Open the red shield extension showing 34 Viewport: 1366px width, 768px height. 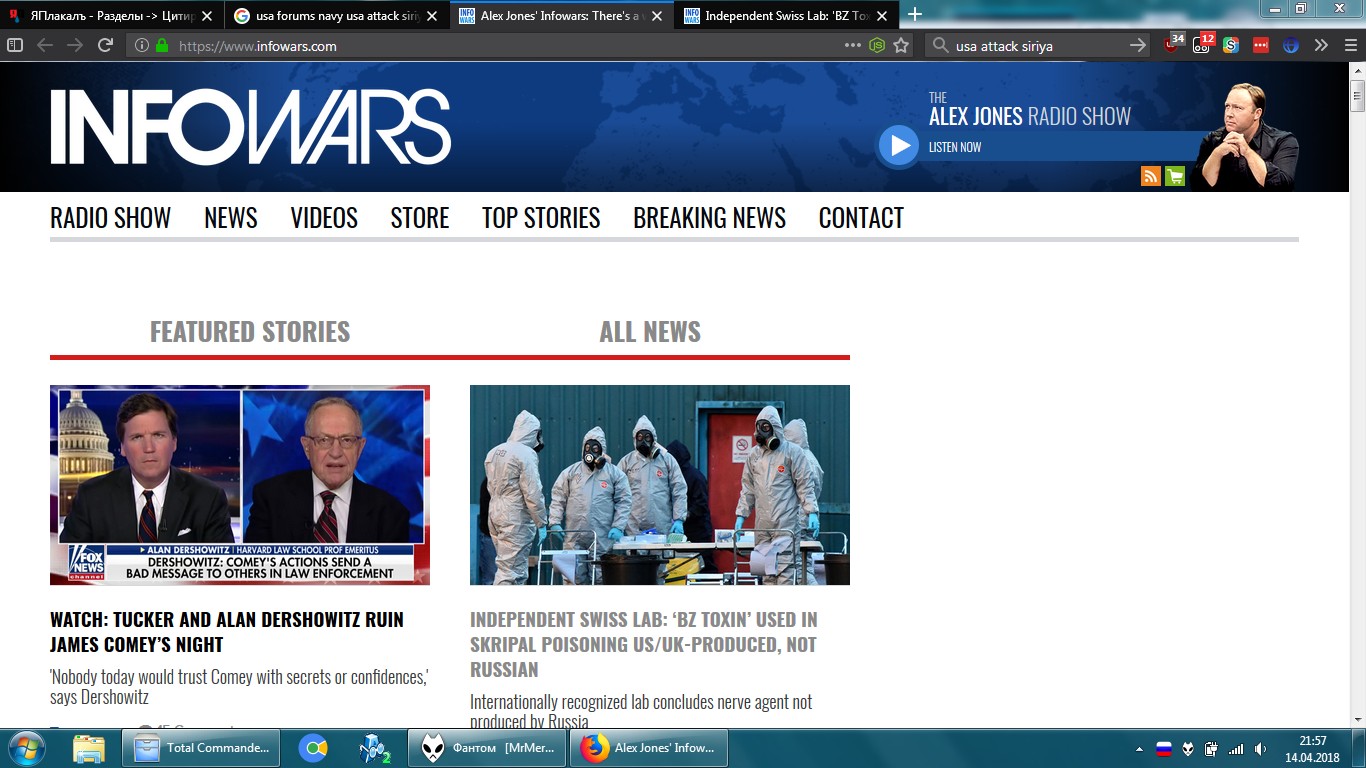point(1173,44)
